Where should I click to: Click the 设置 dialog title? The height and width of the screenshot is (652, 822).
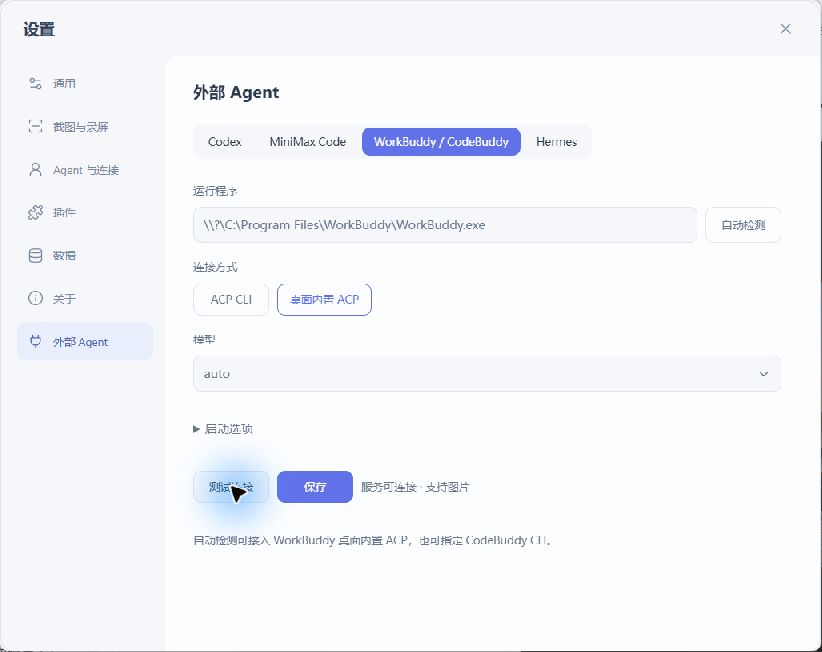[39, 29]
